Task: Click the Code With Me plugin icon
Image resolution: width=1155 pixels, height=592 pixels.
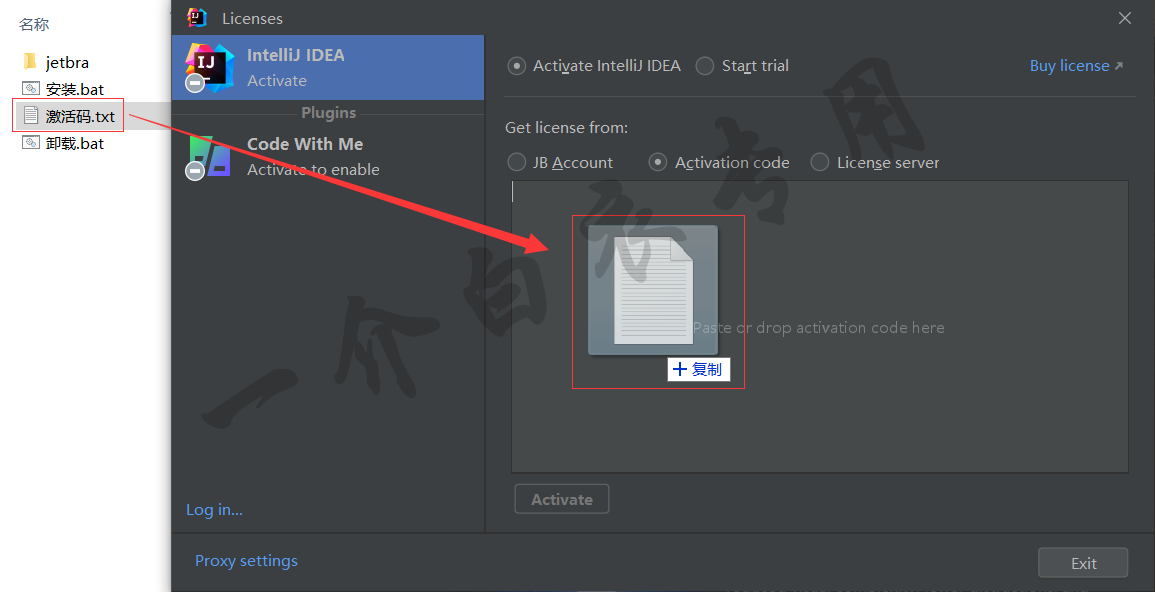Action: point(209,157)
